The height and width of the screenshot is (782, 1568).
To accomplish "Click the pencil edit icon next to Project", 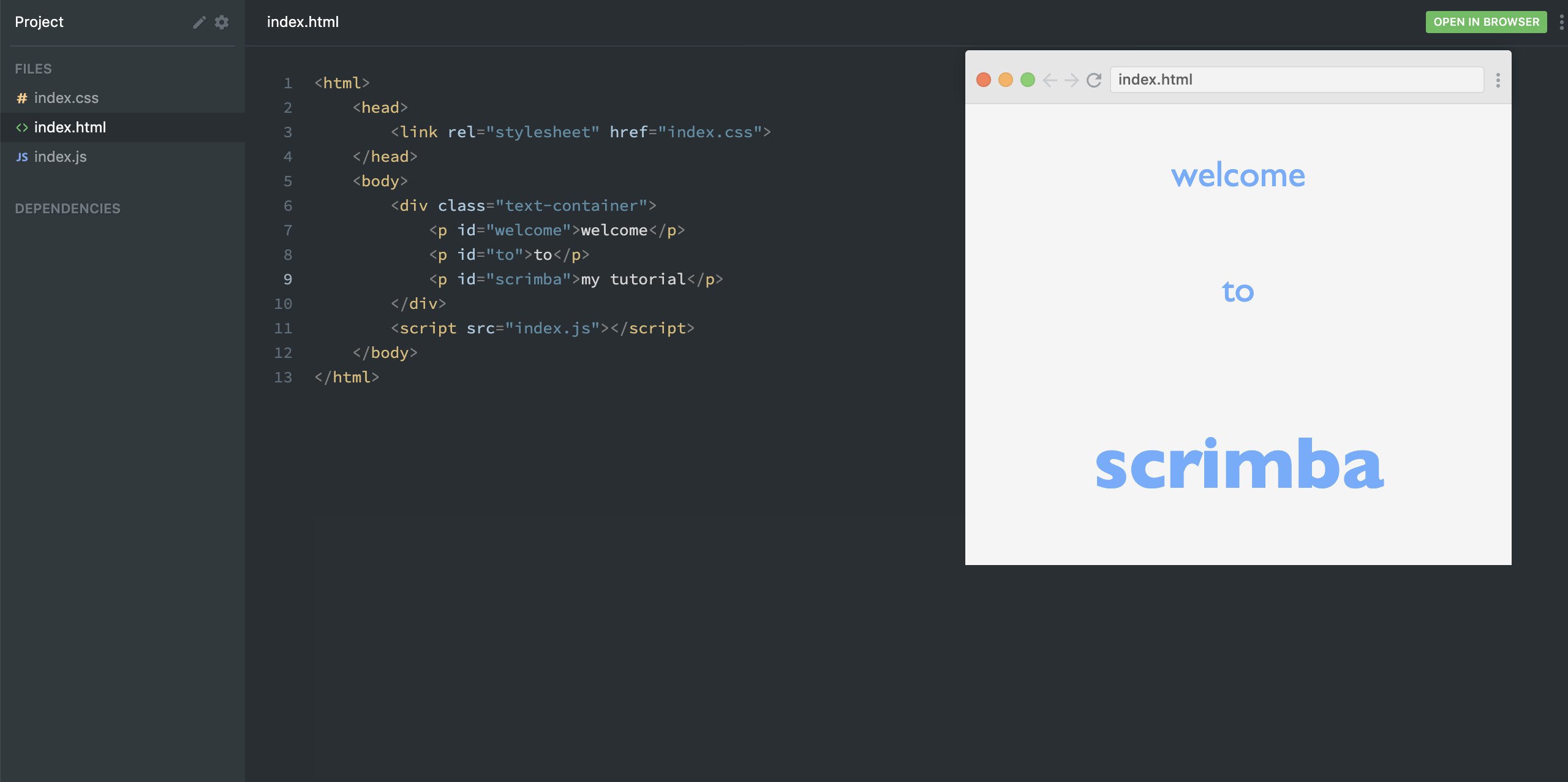I will (199, 22).
